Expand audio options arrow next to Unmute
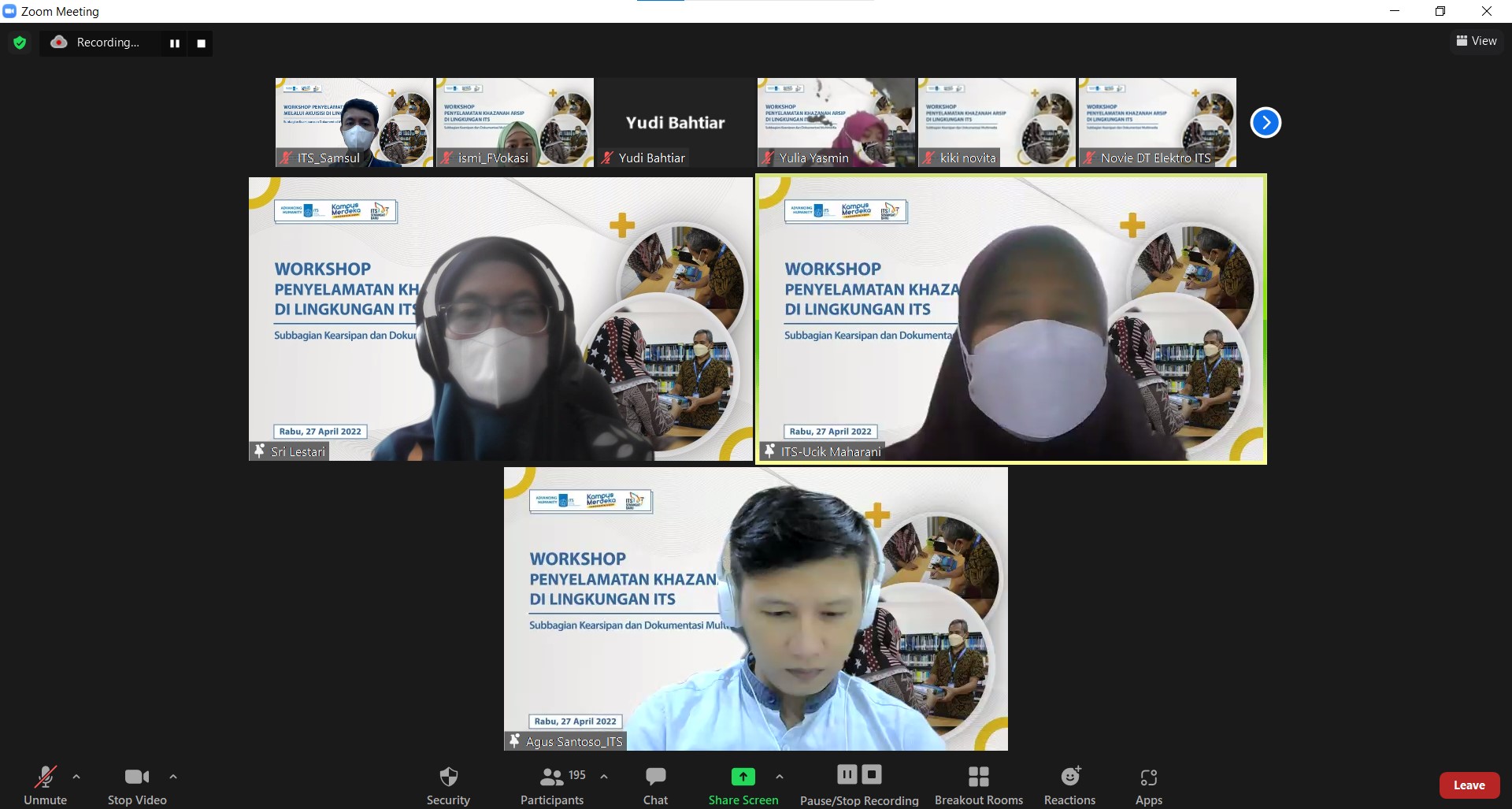The image size is (1512, 809). click(x=76, y=777)
